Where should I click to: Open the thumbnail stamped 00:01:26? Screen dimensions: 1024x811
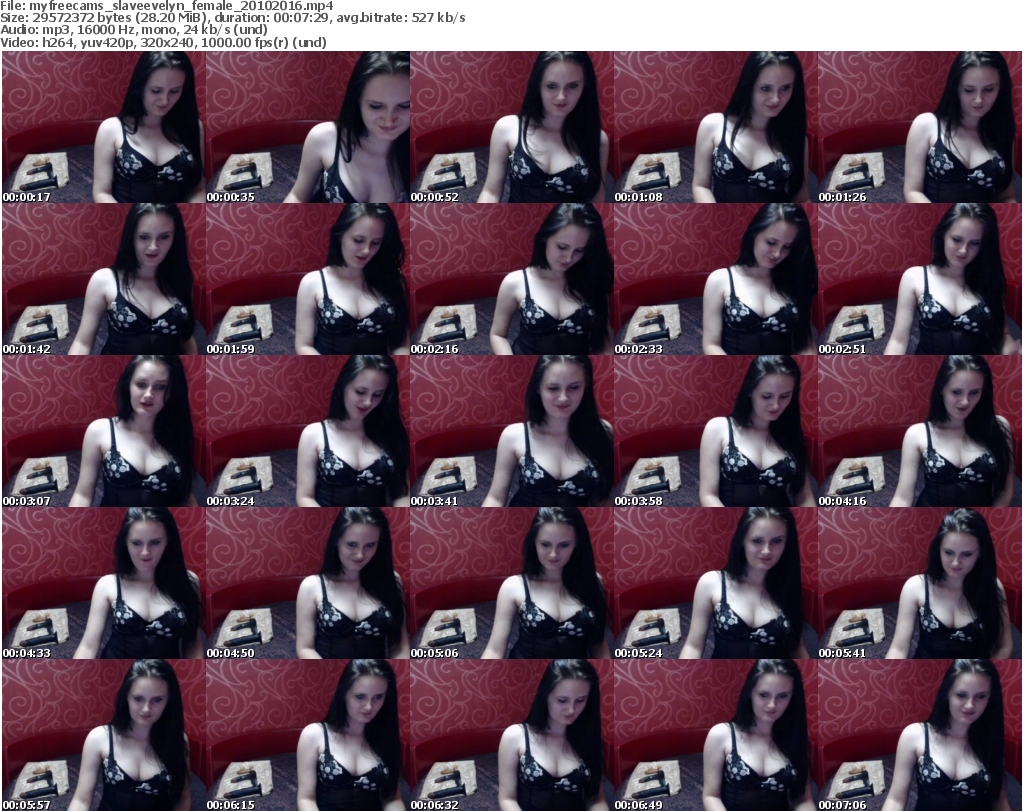pyautogui.click(x=920, y=127)
